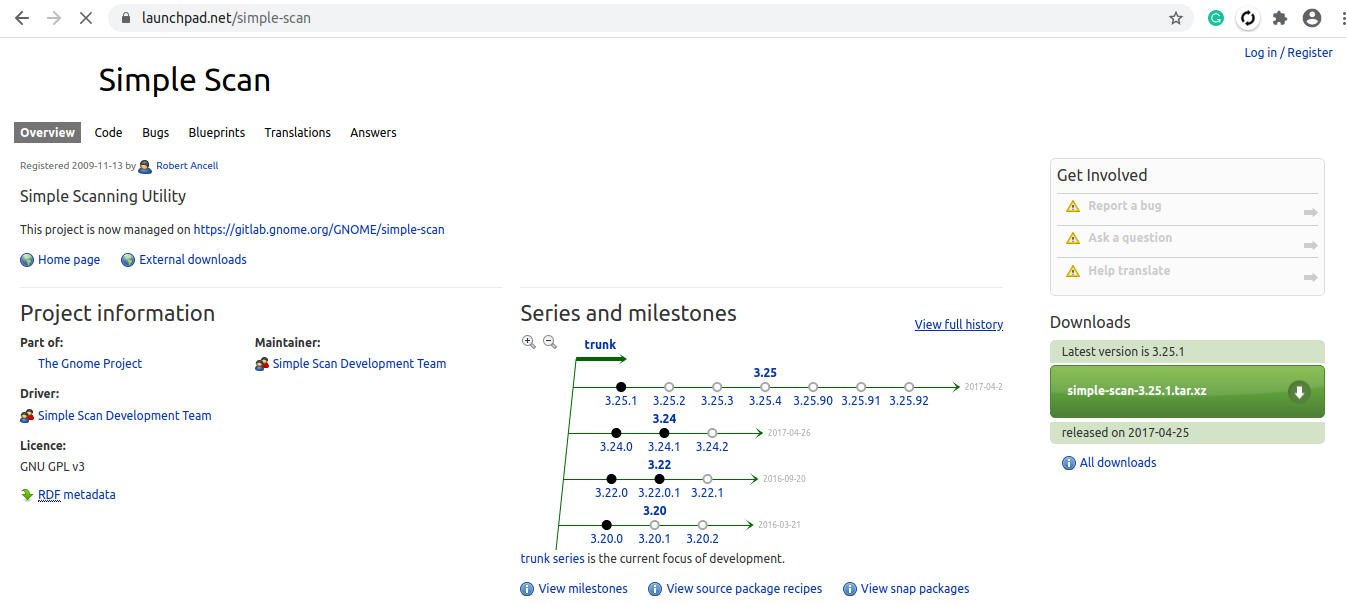Open the Answers tab

(x=373, y=132)
